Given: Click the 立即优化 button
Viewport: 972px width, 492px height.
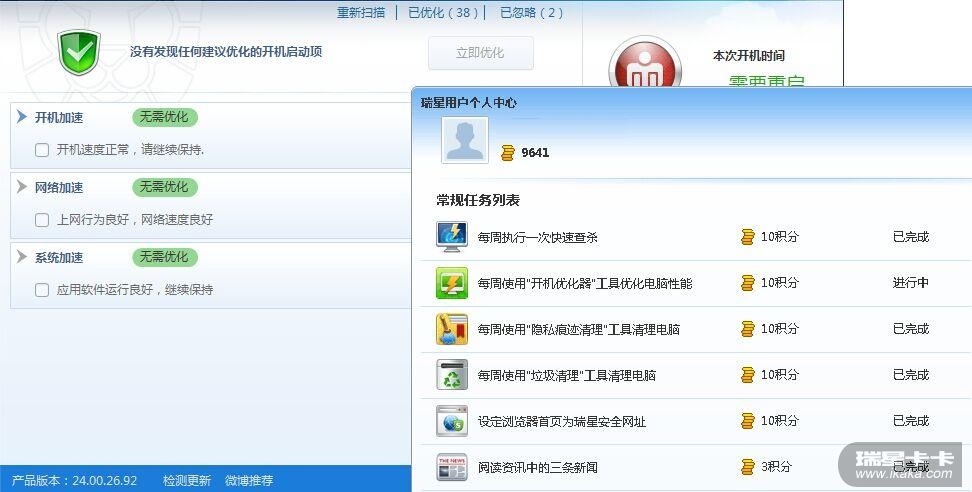Looking at the screenshot, I should pos(480,53).
